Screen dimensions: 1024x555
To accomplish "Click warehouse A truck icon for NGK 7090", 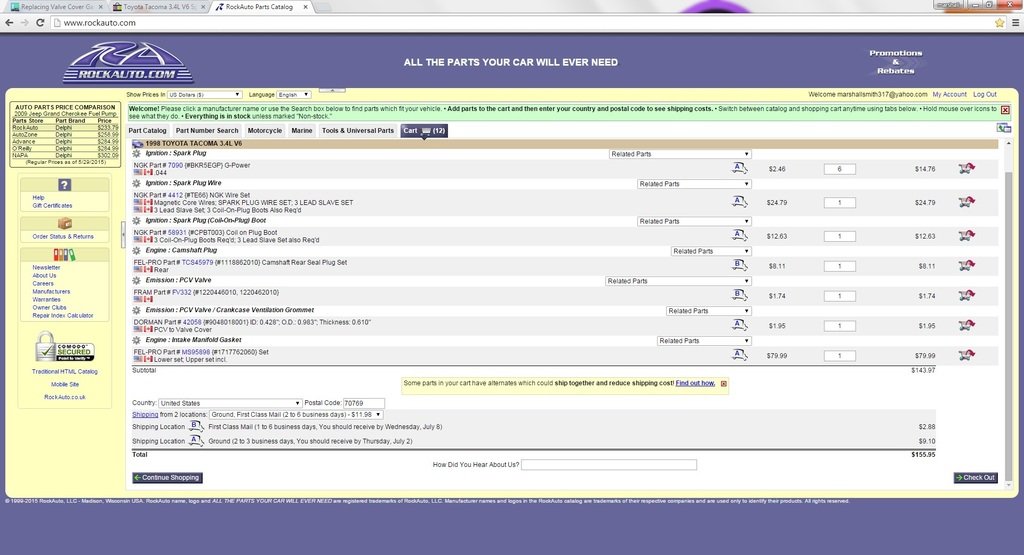I will pos(739,168).
